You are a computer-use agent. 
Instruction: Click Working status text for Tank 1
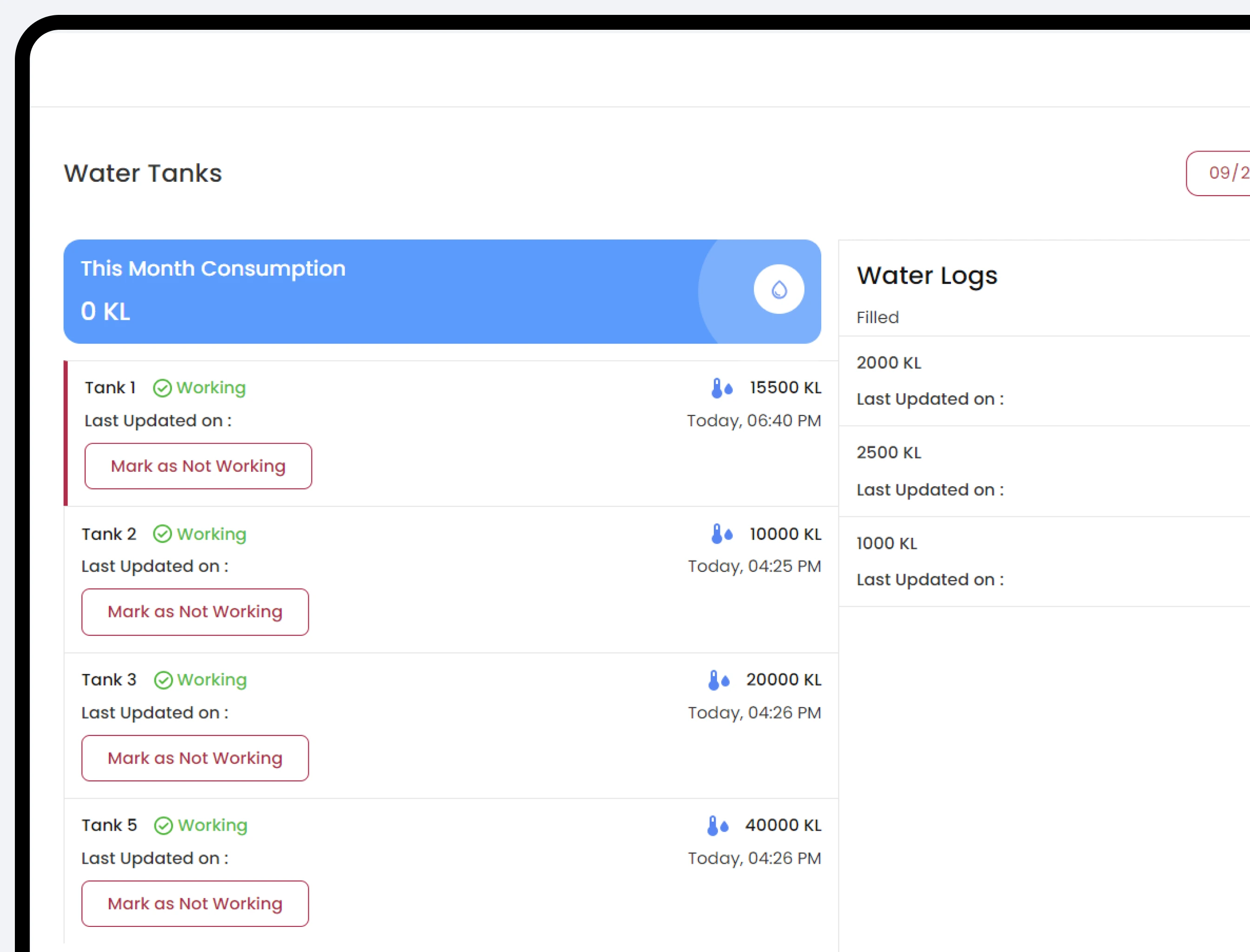(x=211, y=388)
